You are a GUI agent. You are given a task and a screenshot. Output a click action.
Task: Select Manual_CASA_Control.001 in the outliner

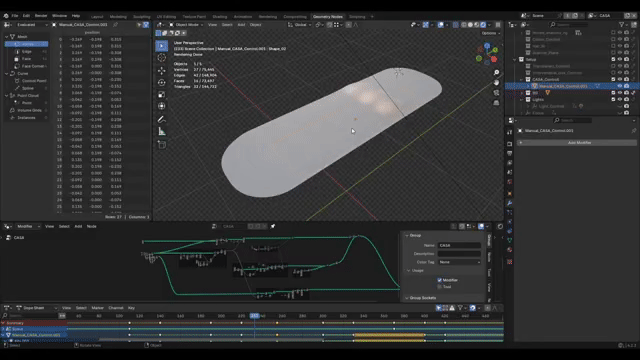563,86
